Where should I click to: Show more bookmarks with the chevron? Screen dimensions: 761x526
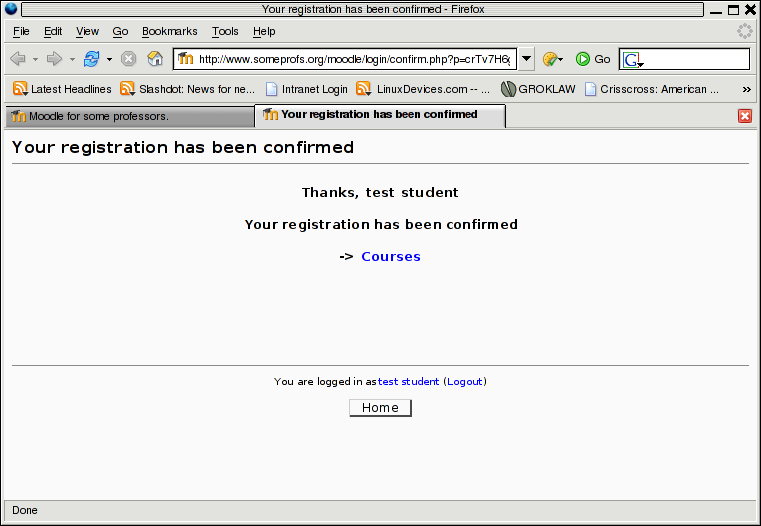[x=746, y=89]
